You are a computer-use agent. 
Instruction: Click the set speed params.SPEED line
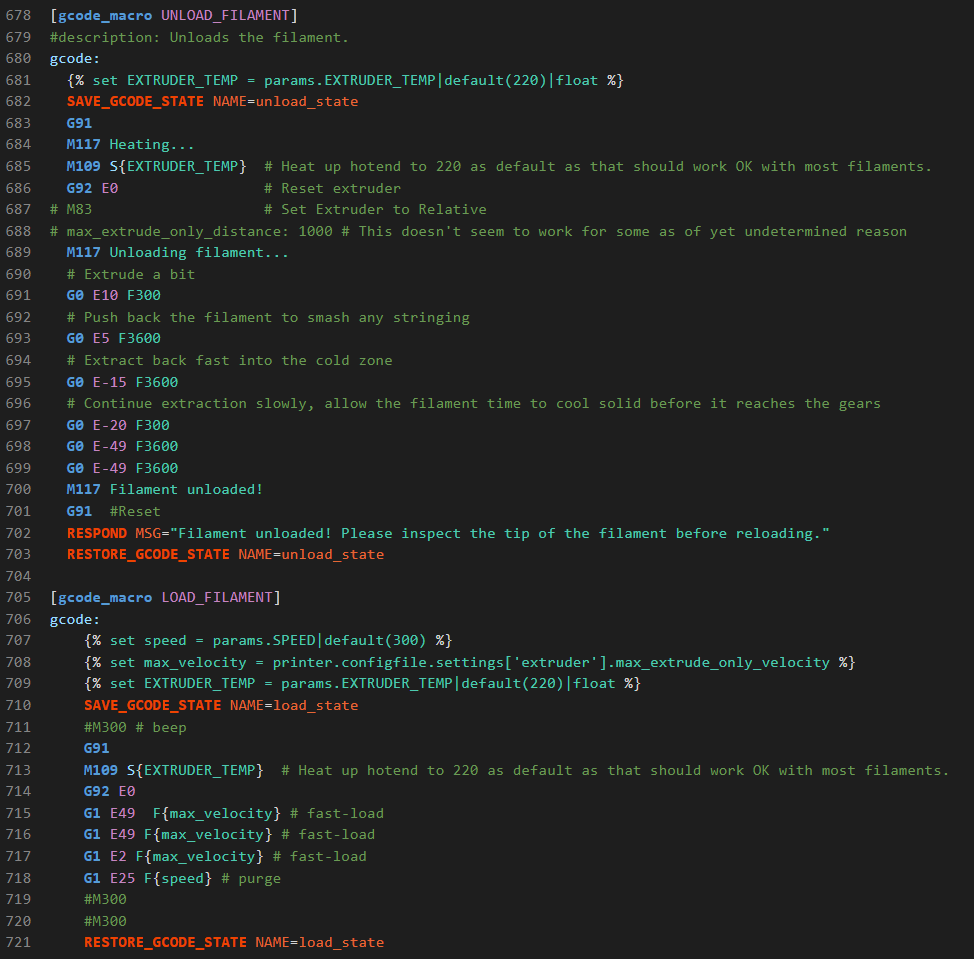pyautogui.click(x=268, y=641)
